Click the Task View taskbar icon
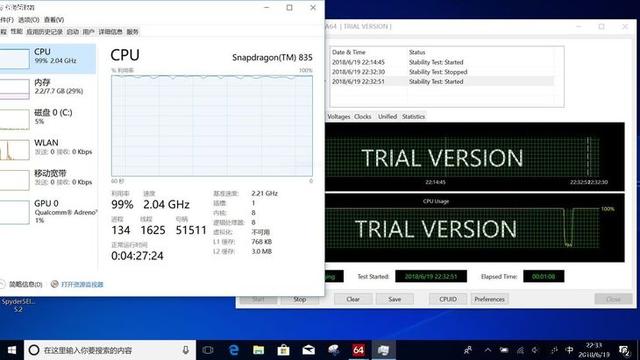The width and height of the screenshot is (640, 360). [208, 350]
